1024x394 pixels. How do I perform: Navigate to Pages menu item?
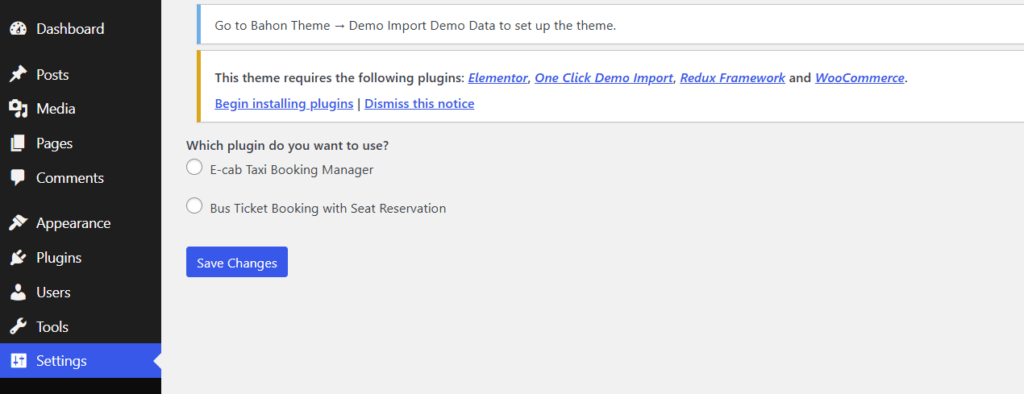point(80,143)
